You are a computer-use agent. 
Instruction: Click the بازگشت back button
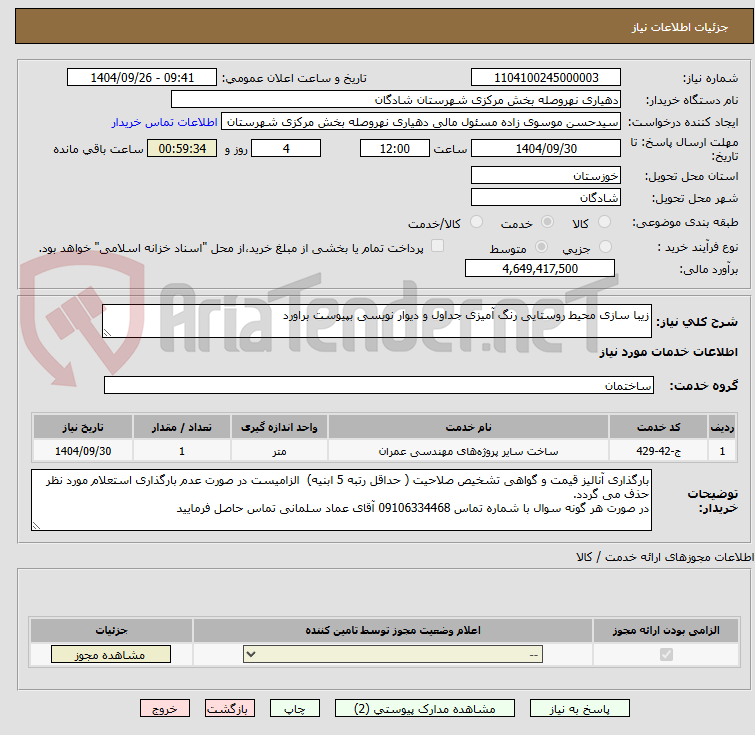(230, 709)
